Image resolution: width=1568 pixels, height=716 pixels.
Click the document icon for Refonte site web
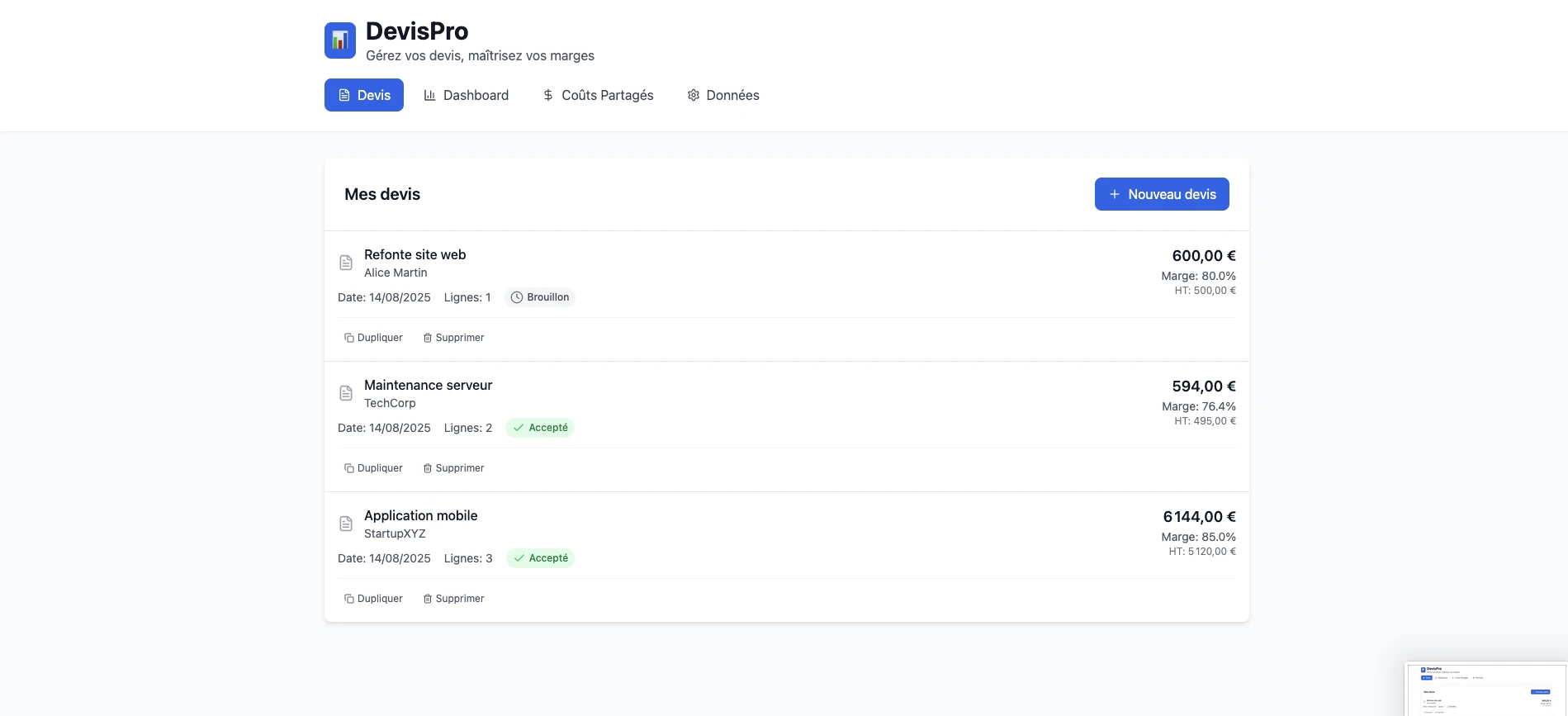point(346,263)
